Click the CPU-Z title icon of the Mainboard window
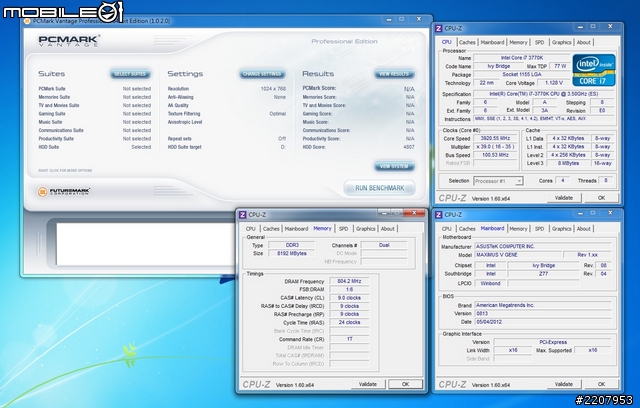Screen dimensions: 640x408 [x=439, y=215]
